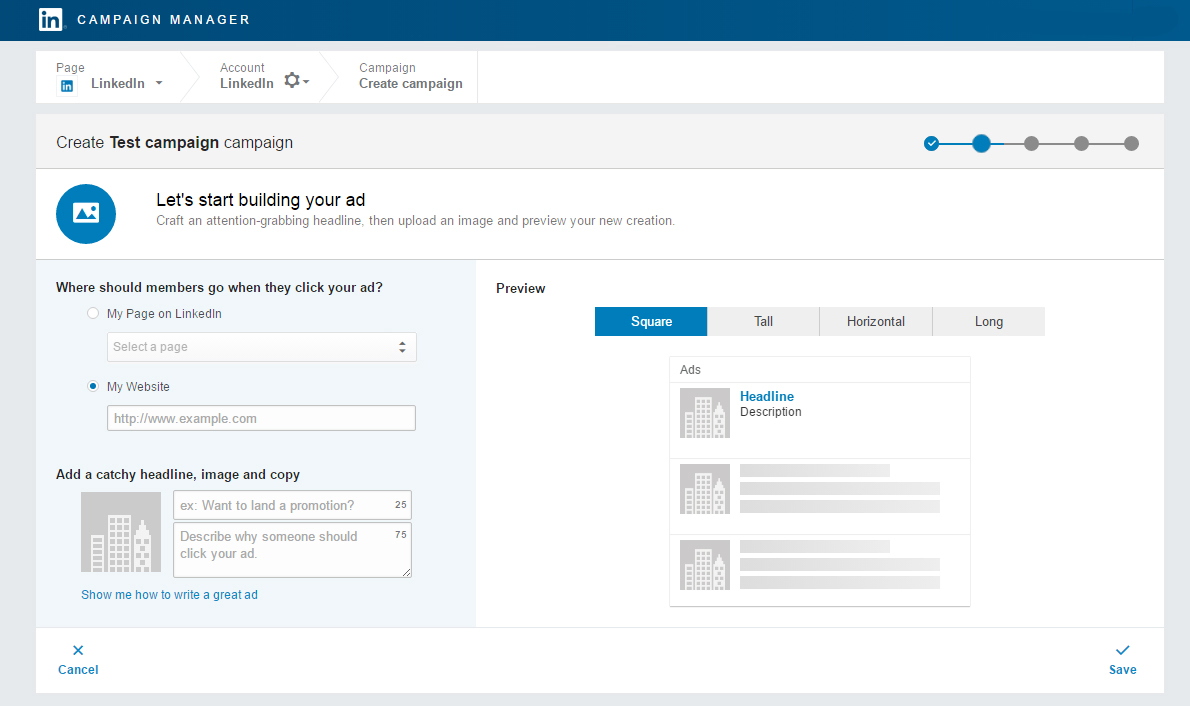Image resolution: width=1190 pixels, height=706 pixels.
Task: Switch to the Tall preview tab
Action: (763, 321)
